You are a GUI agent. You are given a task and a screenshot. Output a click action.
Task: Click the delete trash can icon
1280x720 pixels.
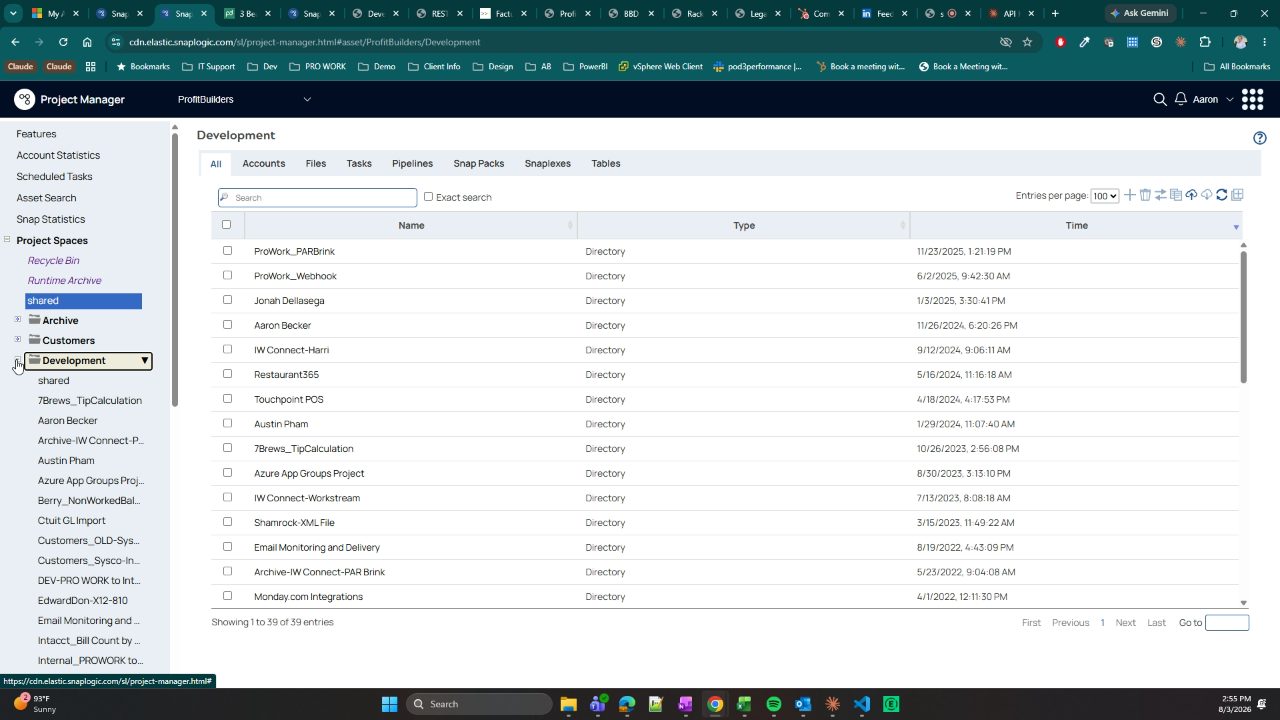pos(1146,195)
